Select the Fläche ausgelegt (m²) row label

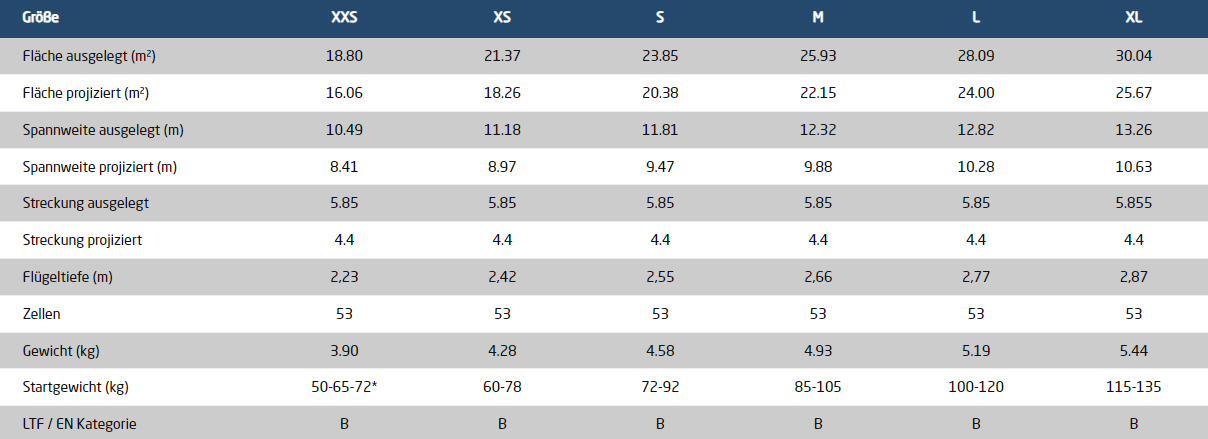89,57
